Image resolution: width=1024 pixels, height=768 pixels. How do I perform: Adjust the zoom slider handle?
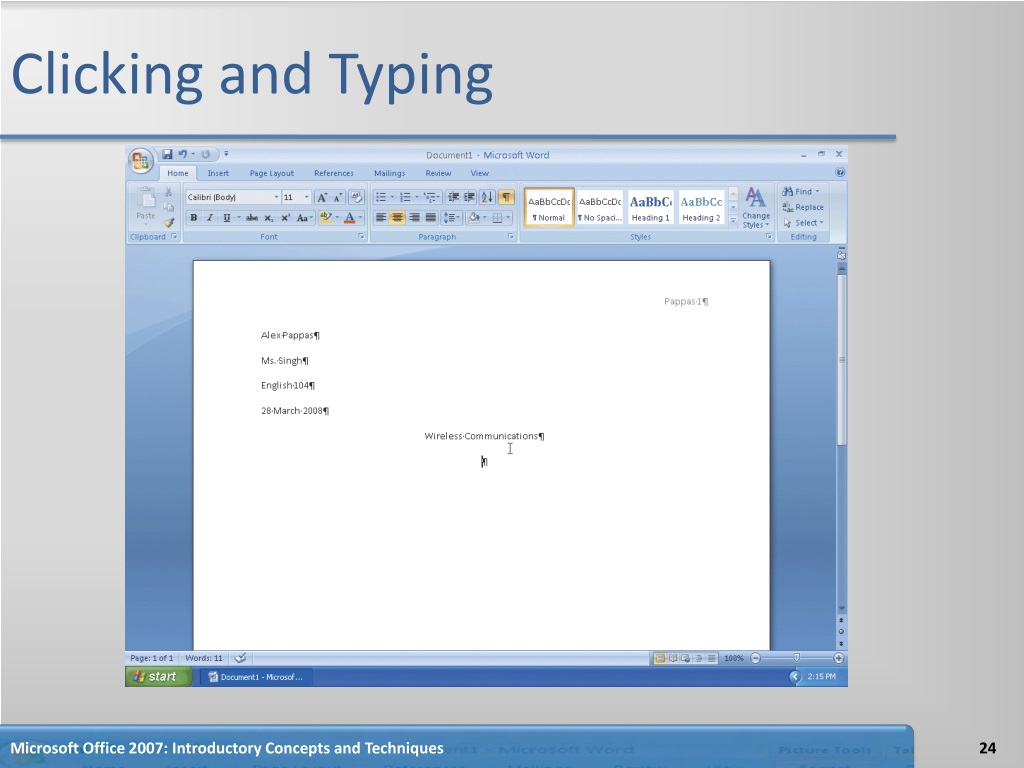(x=796, y=658)
